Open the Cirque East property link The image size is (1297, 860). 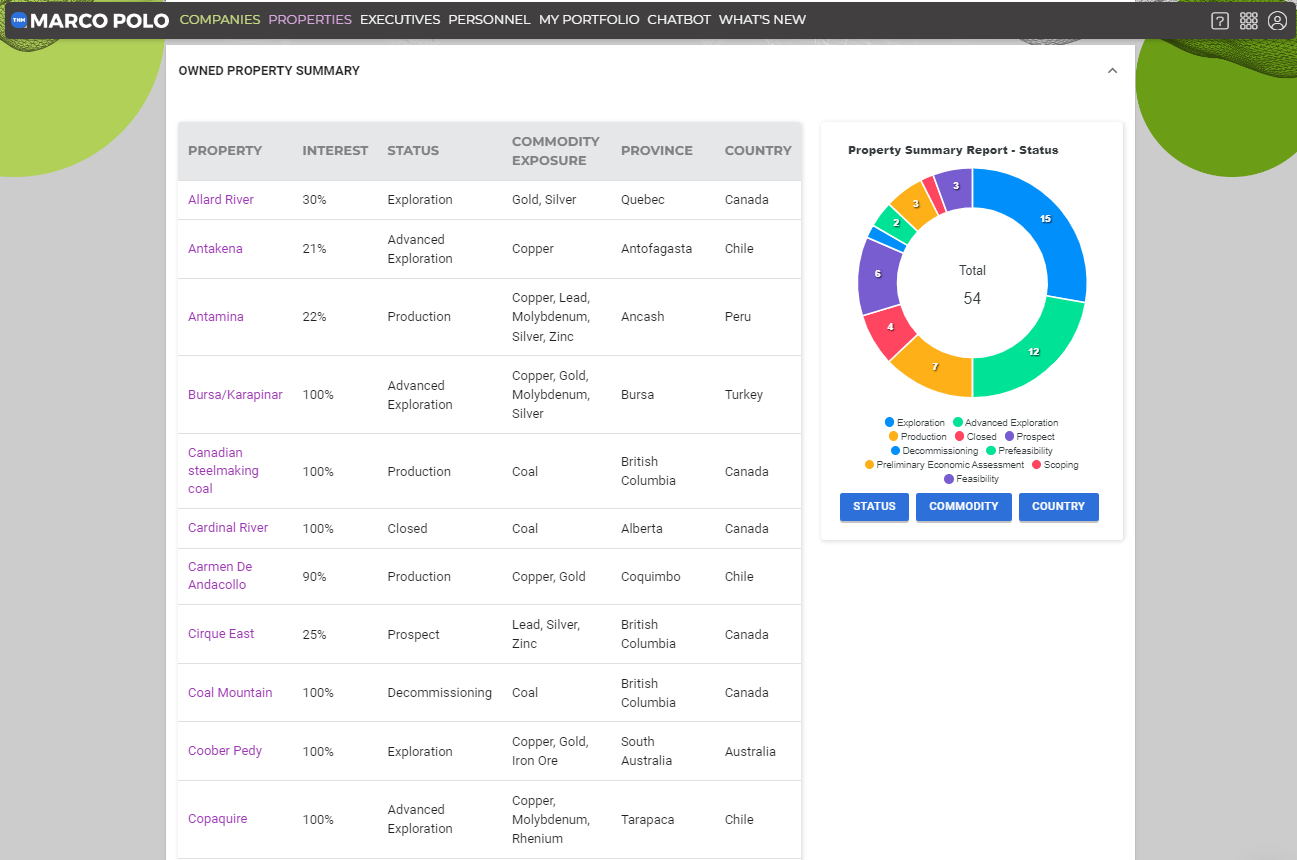point(221,634)
